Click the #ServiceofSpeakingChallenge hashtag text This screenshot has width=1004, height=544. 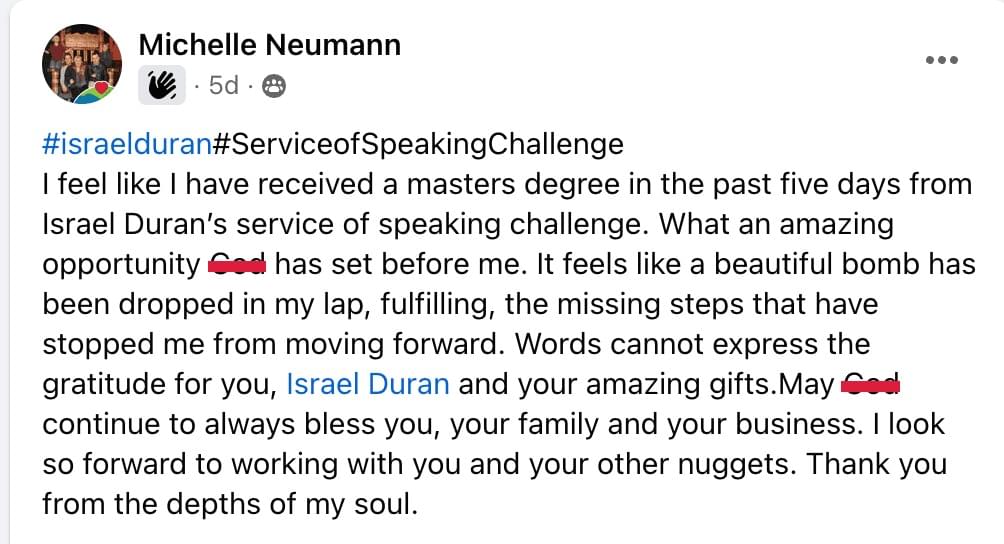pos(418,144)
